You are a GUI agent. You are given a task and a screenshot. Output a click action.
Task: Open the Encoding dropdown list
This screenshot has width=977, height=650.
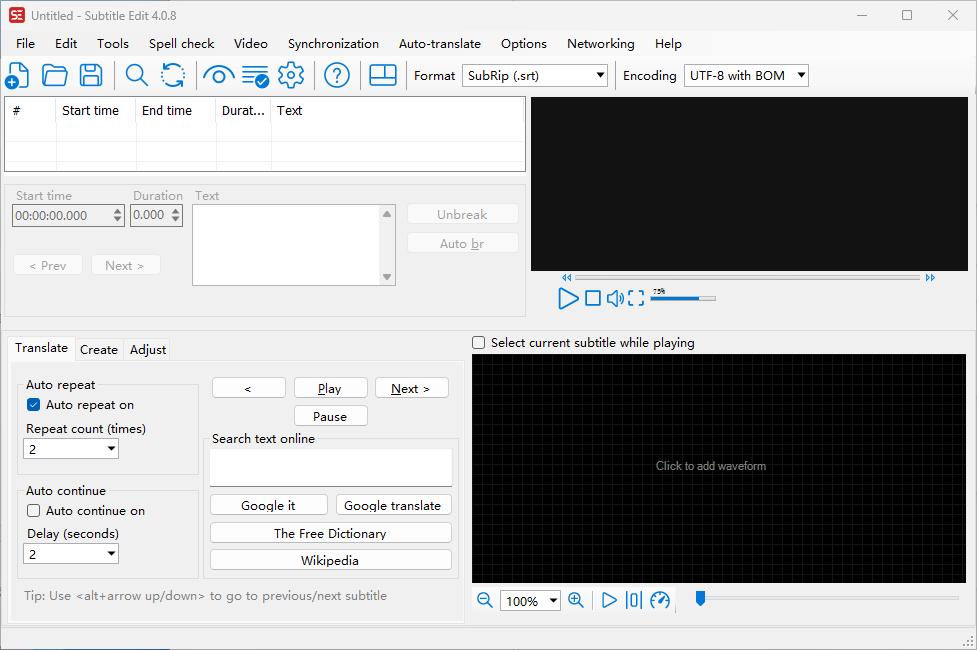[x=801, y=75]
